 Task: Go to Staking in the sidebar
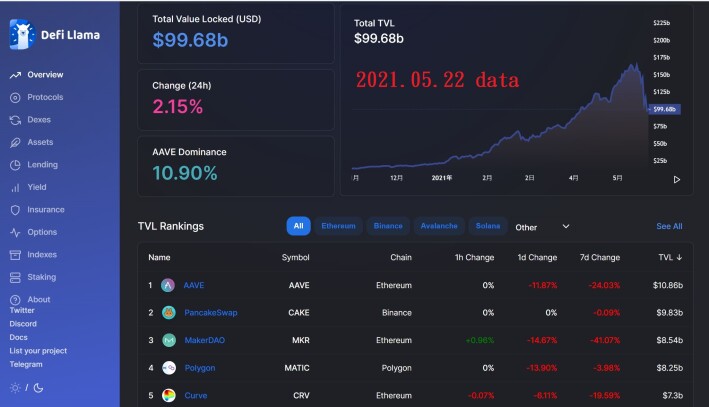pos(42,277)
